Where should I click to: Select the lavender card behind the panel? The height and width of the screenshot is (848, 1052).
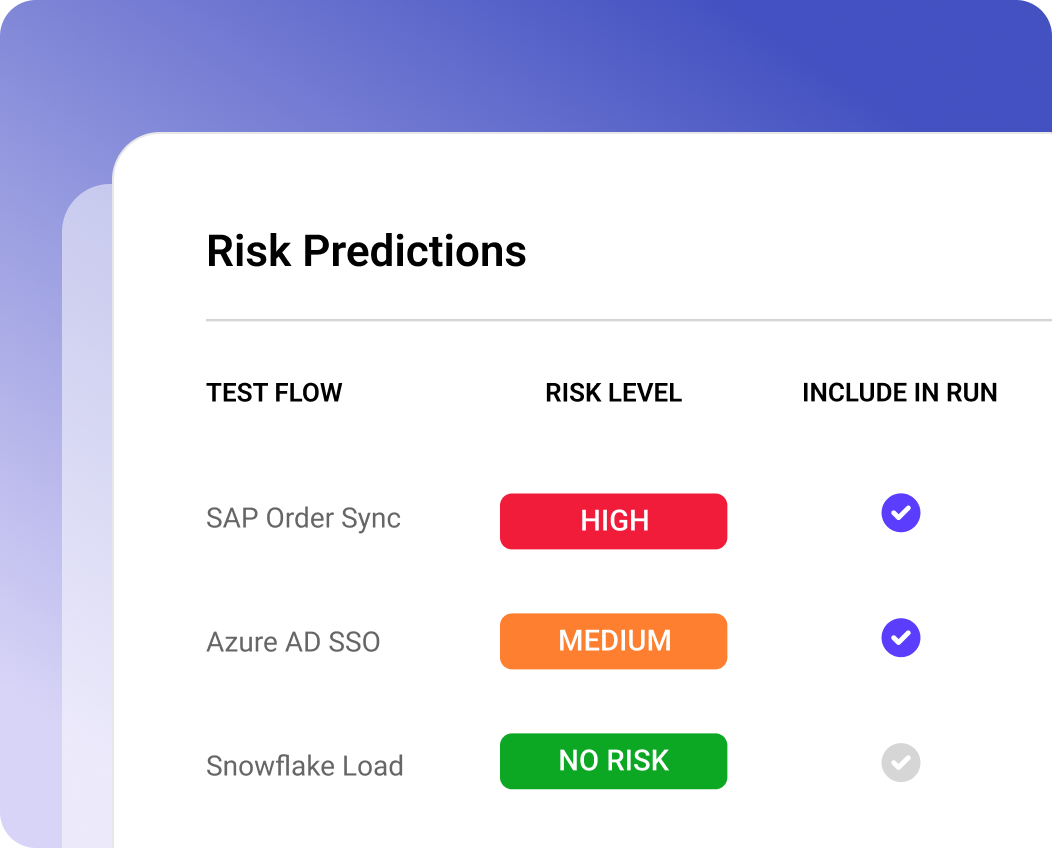pos(87,517)
